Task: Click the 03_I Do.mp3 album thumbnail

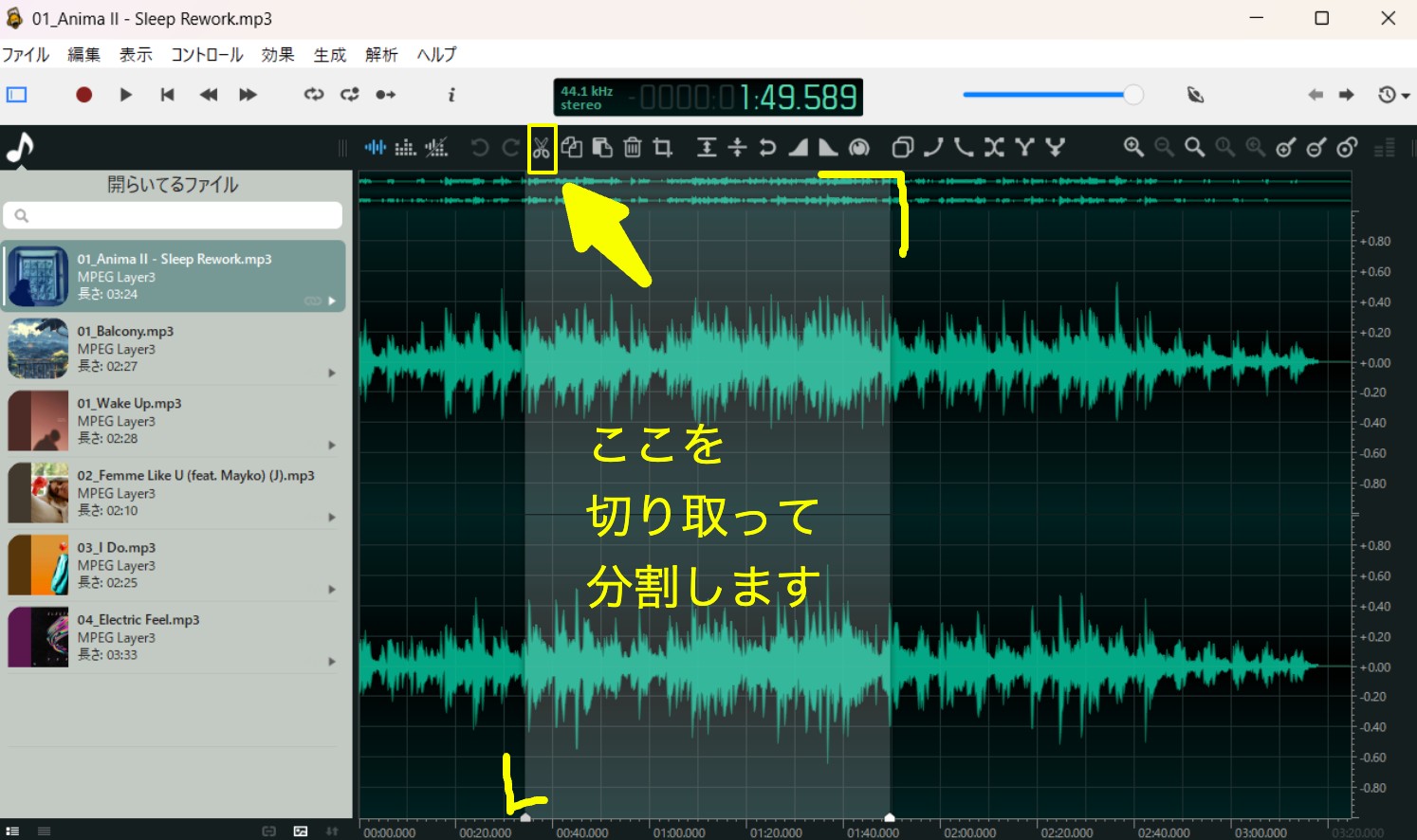Action: 38,565
